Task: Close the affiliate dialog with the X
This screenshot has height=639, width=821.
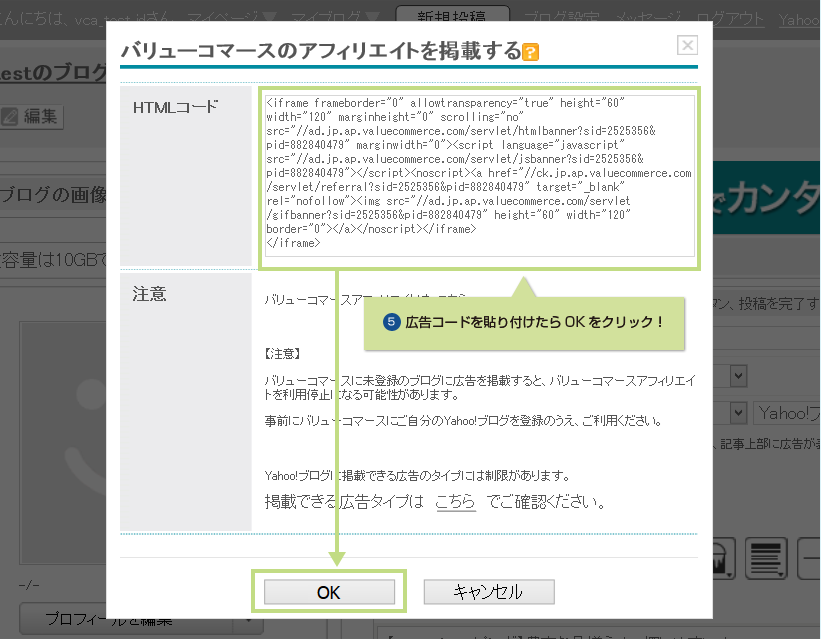Action: [687, 45]
